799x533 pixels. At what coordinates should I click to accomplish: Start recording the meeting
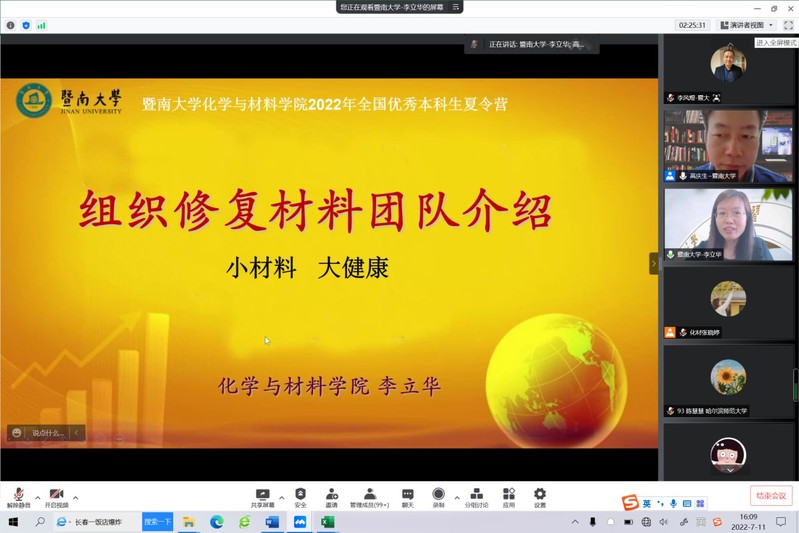(x=438, y=496)
